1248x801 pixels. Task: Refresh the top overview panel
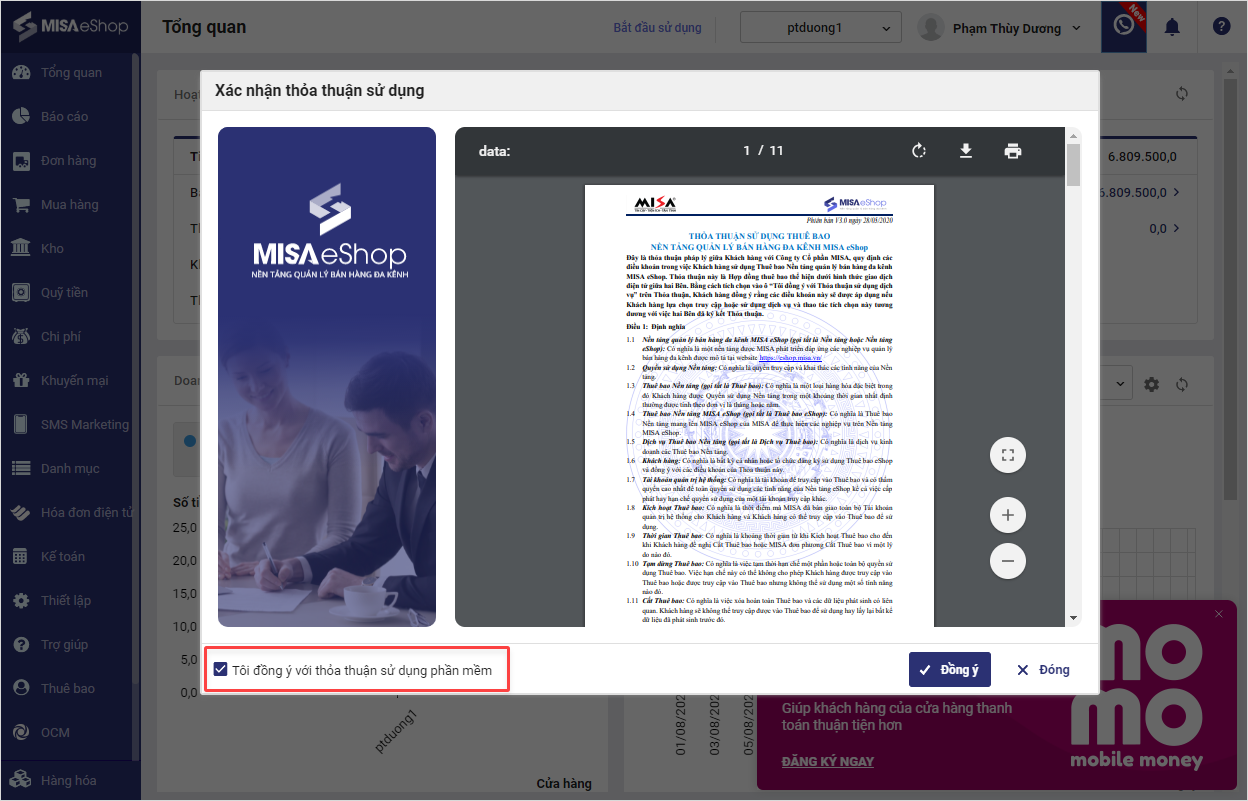coord(1182,93)
